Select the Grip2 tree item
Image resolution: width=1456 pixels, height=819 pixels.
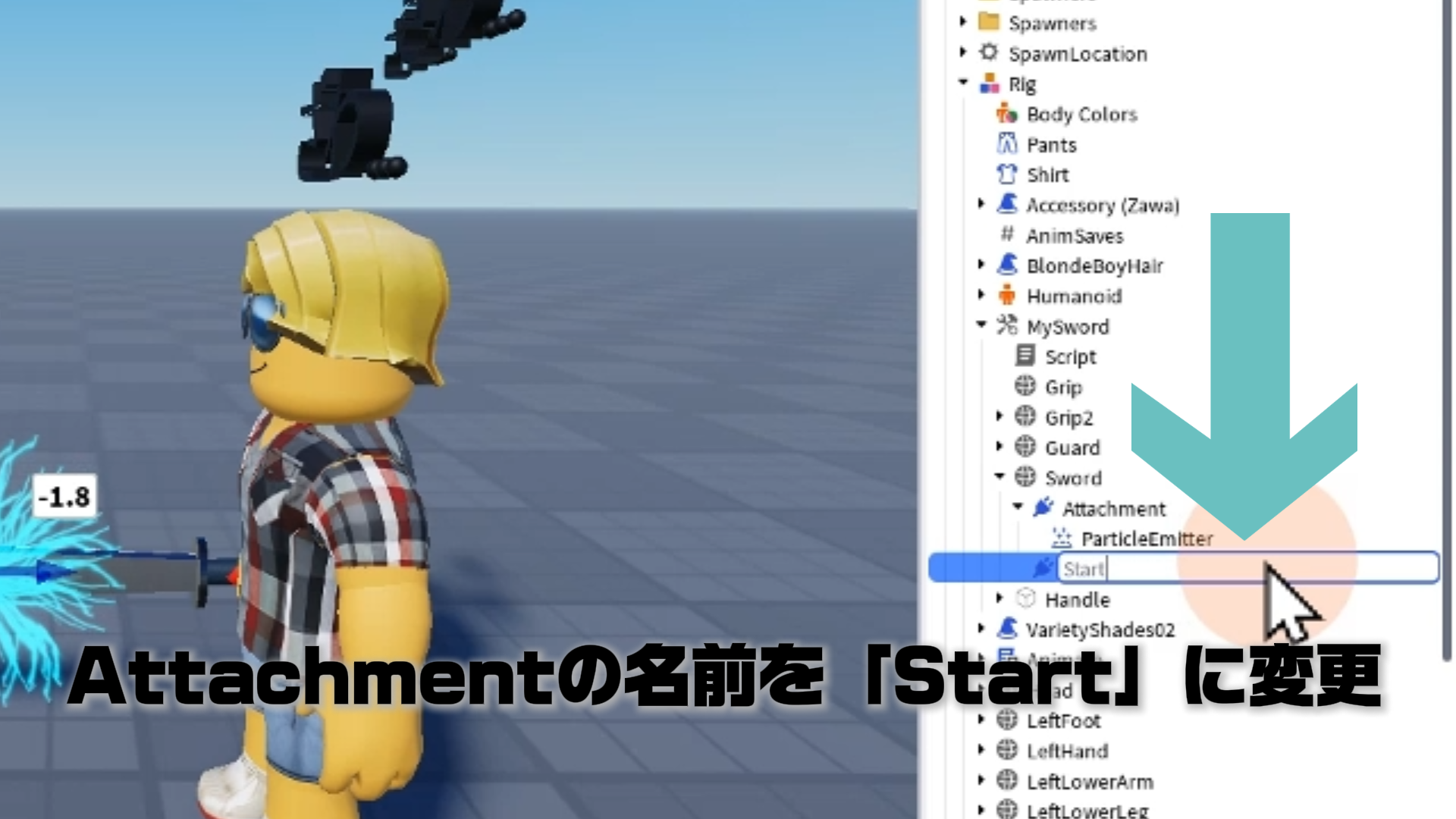tap(1068, 418)
